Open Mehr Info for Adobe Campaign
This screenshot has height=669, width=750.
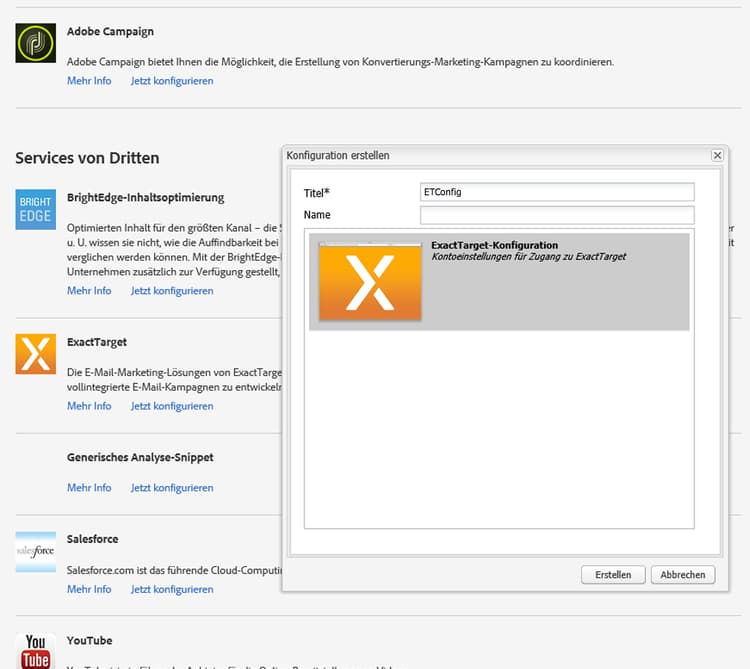tap(89, 81)
